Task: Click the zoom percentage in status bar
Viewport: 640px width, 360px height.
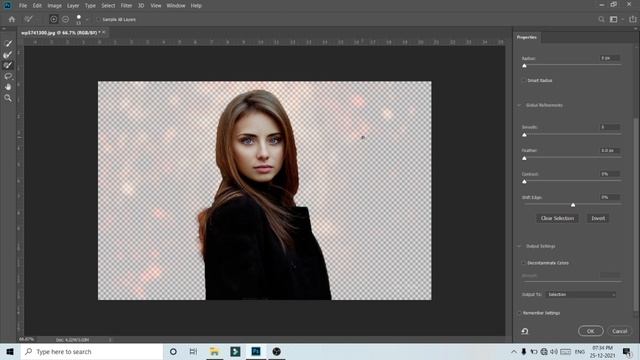Action: [x=27, y=339]
